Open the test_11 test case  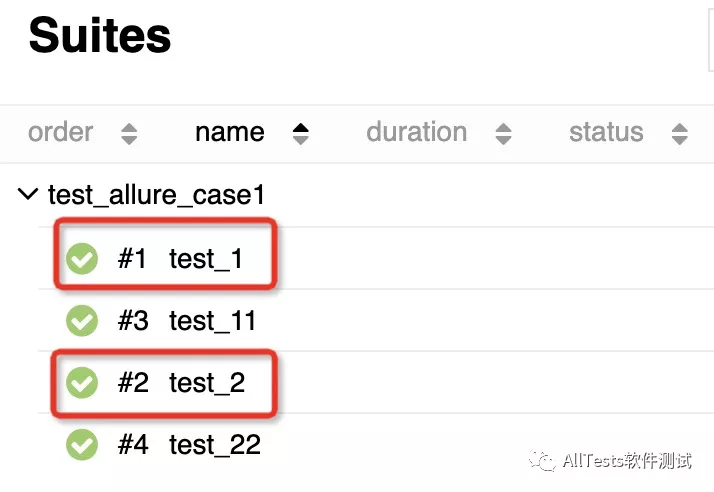point(213,321)
